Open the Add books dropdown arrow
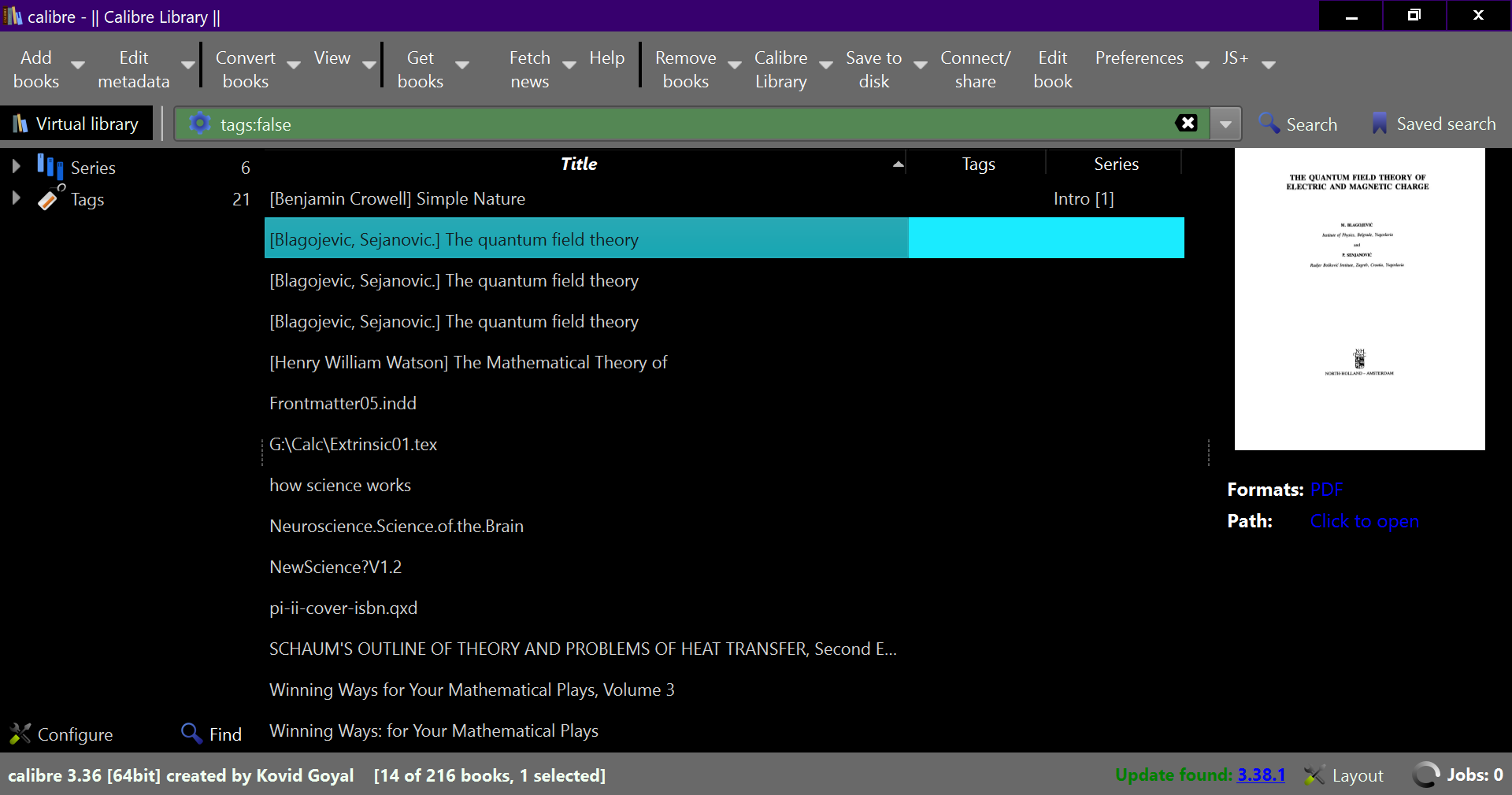1512x795 pixels. coord(78,65)
